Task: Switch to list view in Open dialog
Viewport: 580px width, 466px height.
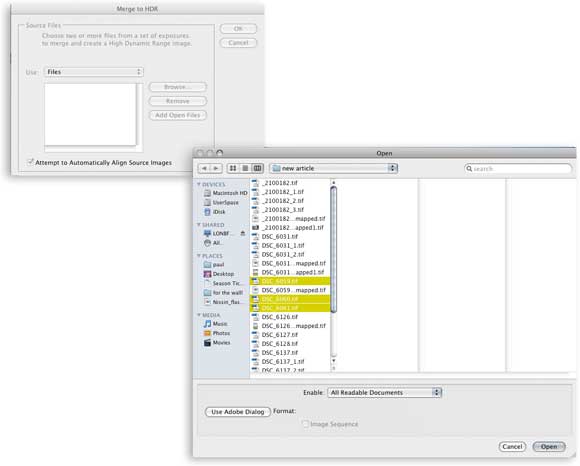Action: pyautogui.click(x=245, y=168)
